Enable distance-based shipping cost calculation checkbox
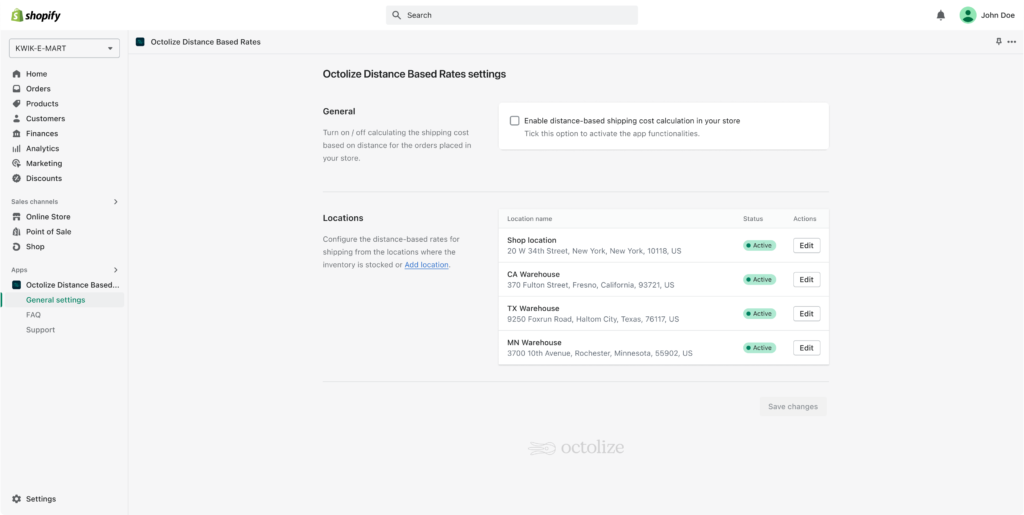 point(515,121)
